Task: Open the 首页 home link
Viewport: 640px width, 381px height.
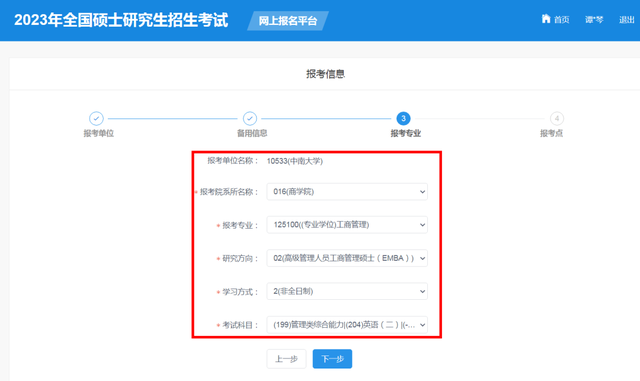Action: coord(561,20)
